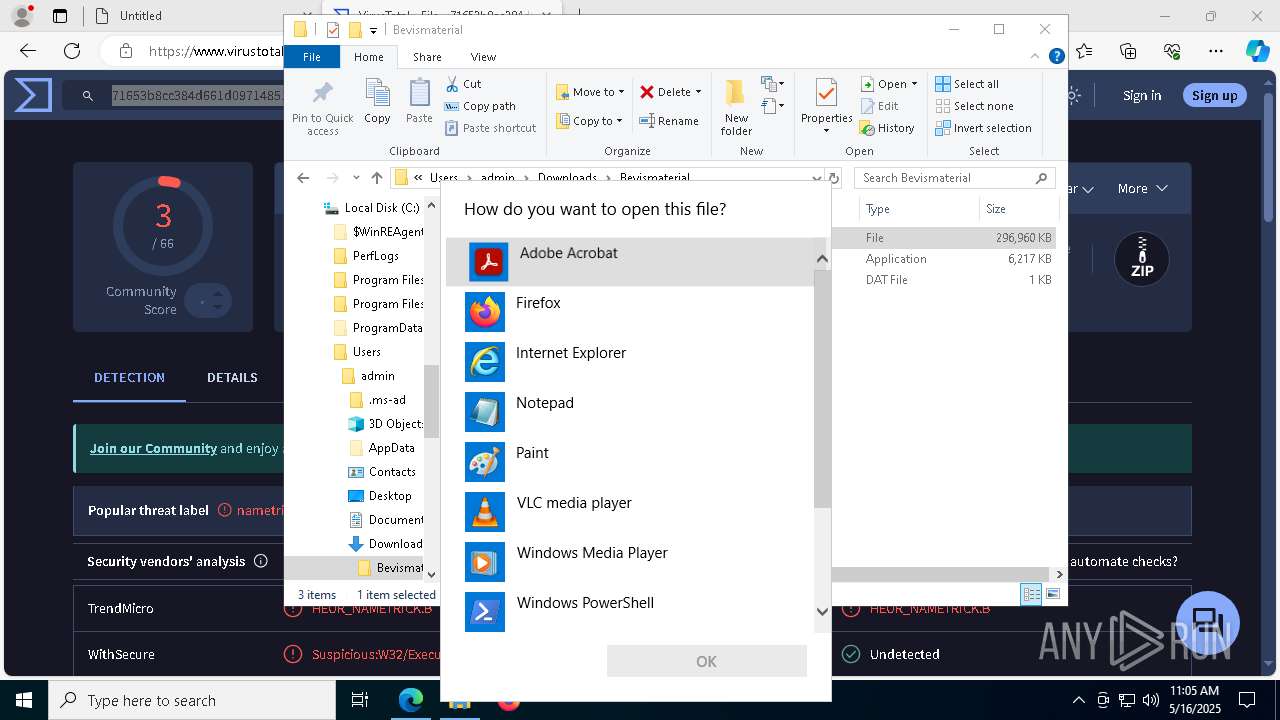The image size is (1280, 720).
Task: Open ProgramData folder in tree
Action: (x=377, y=328)
